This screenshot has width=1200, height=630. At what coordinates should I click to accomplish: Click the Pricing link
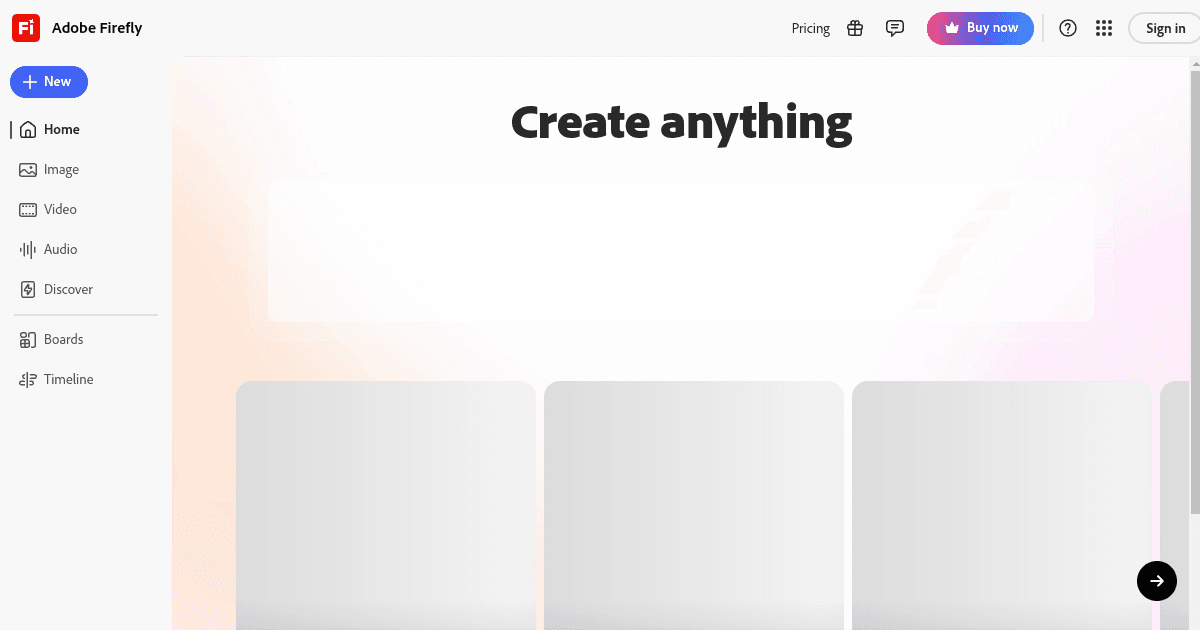click(x=811, y=28)
